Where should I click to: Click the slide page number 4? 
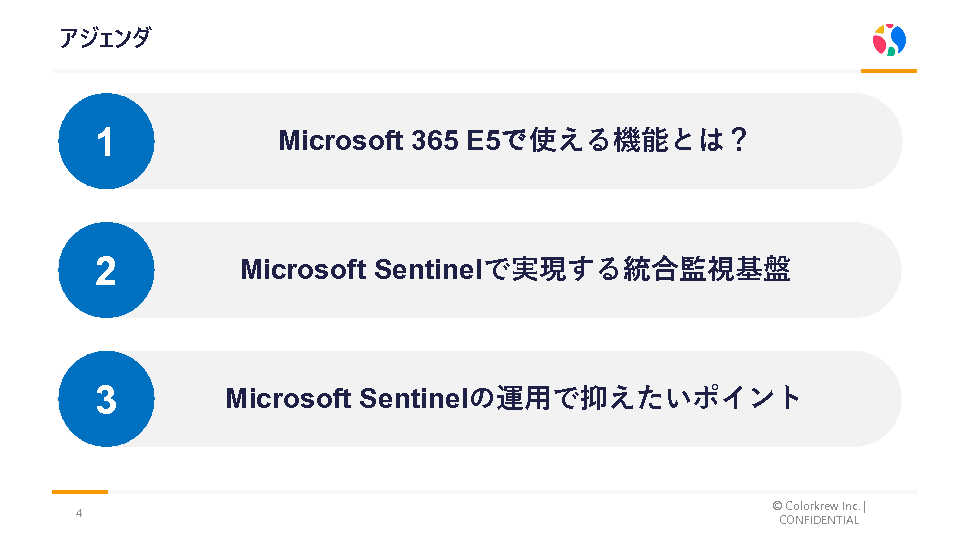coord(79,513)
